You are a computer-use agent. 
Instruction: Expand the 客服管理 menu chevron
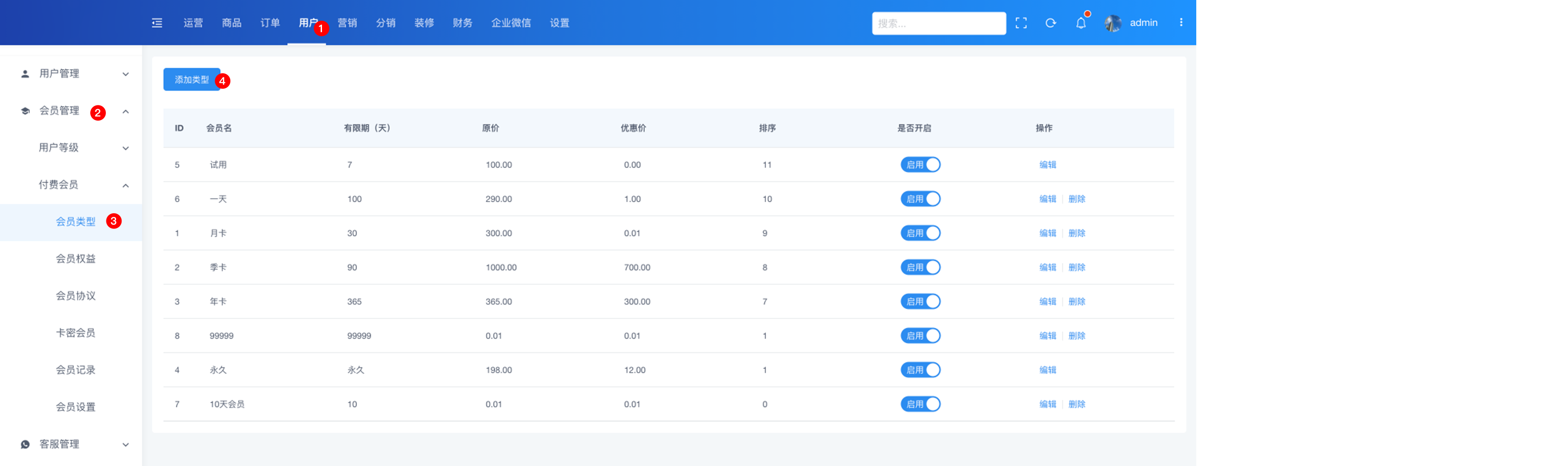click(125, 444)
